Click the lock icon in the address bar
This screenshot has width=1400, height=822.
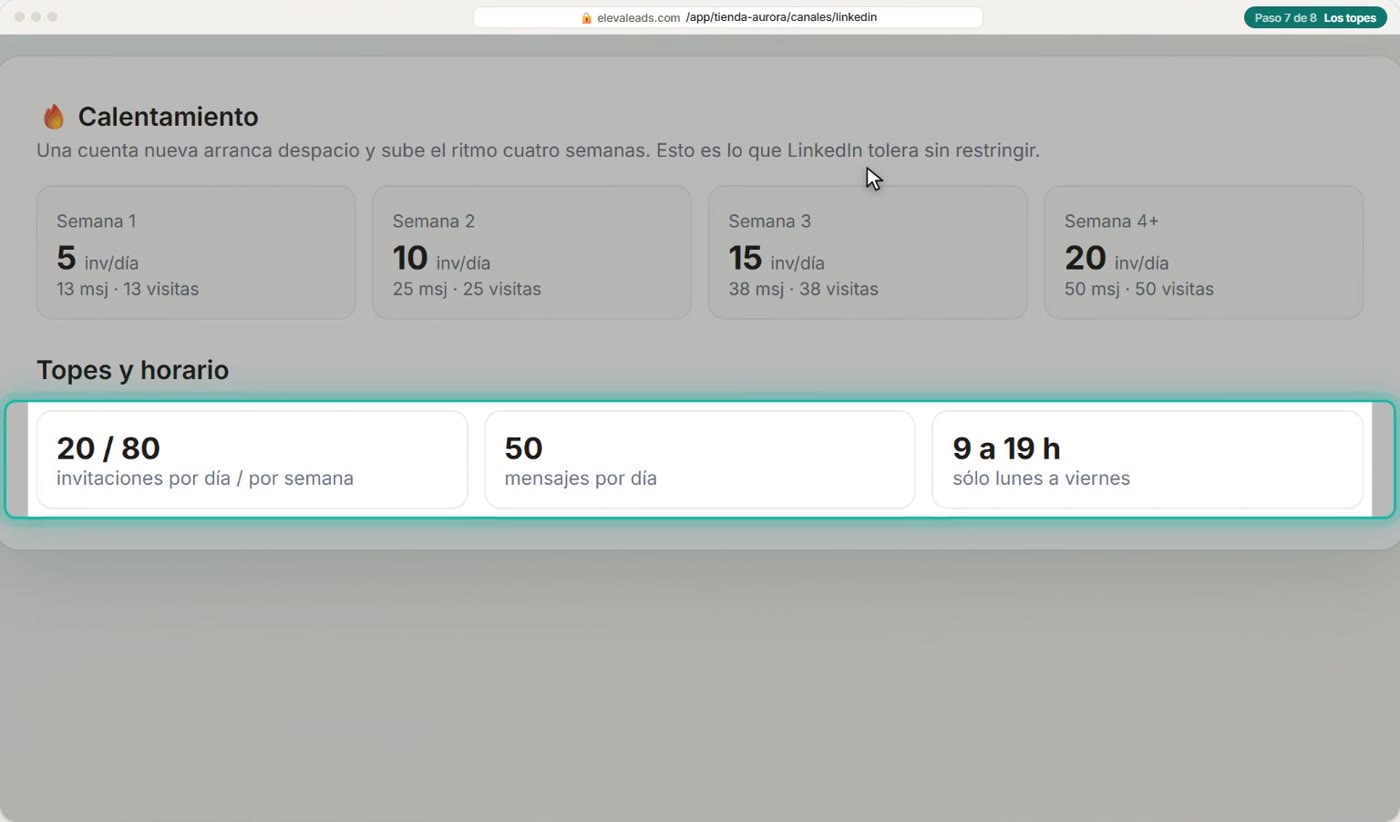click(586, 18)
